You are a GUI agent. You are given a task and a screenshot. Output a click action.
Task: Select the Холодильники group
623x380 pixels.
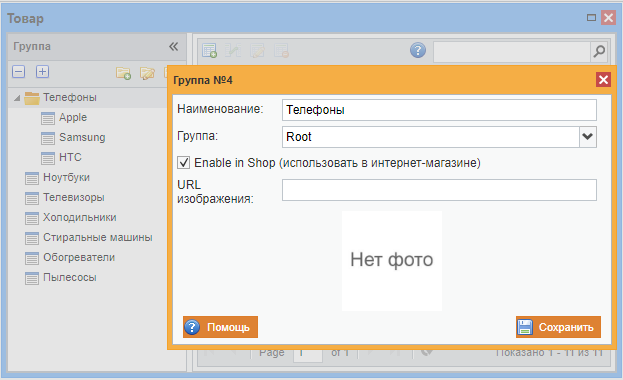(79, 217)
